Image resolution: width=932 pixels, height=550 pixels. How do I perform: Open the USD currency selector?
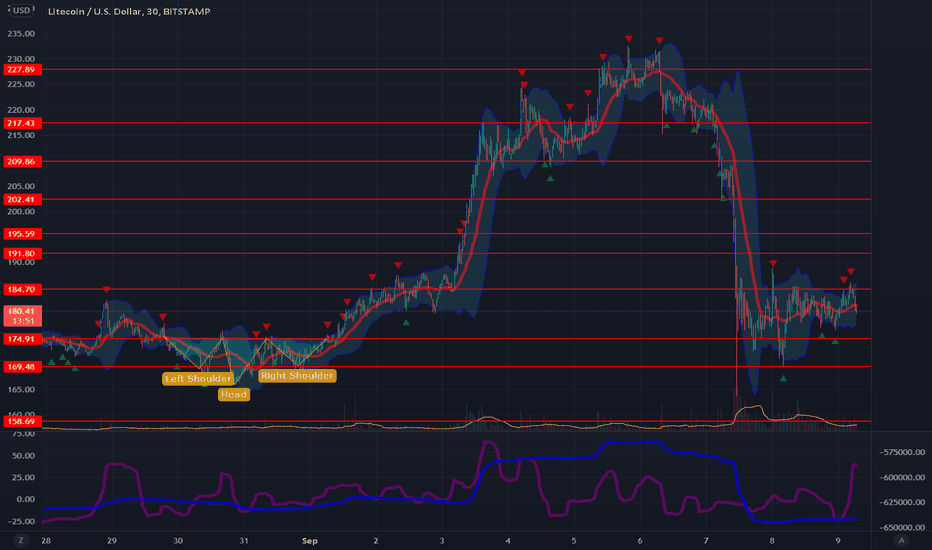click(x=21, y=10)
